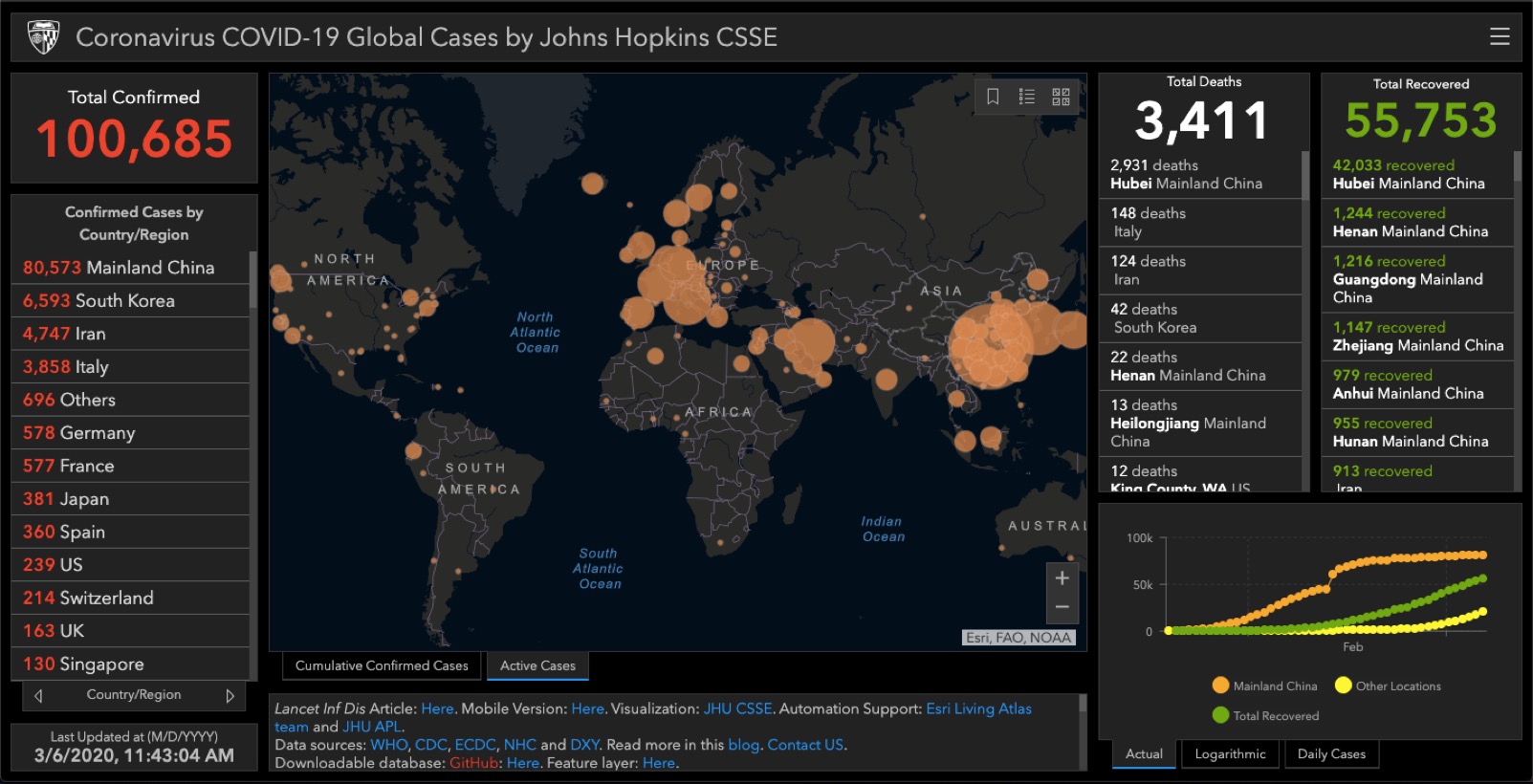Select the Logarithmic chart tab
Image resolution: width=1533 pixels, height=784 pixels.
coord(1230,753)
